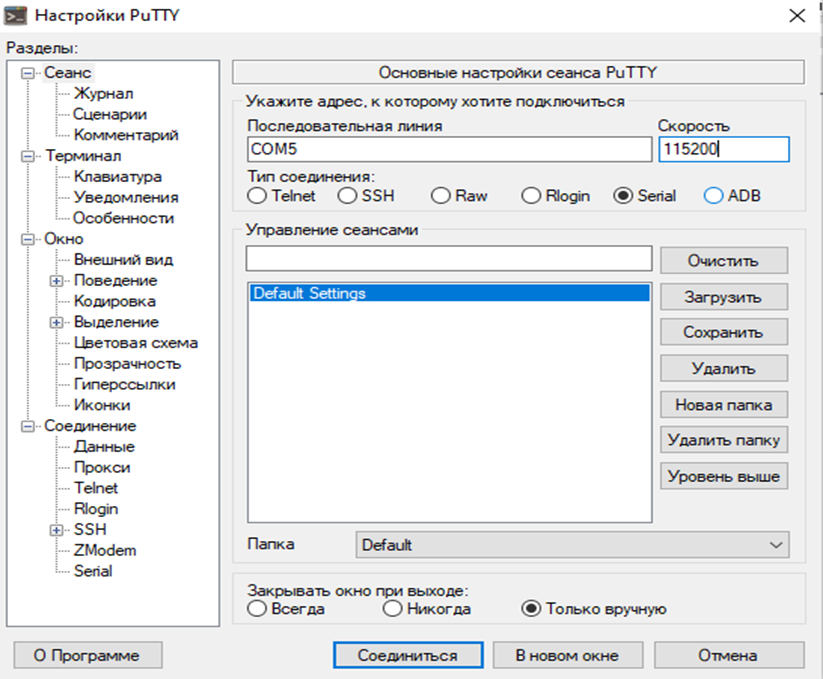
Task: Collapse the Терминал tree node
Action: tap(27, 156)
